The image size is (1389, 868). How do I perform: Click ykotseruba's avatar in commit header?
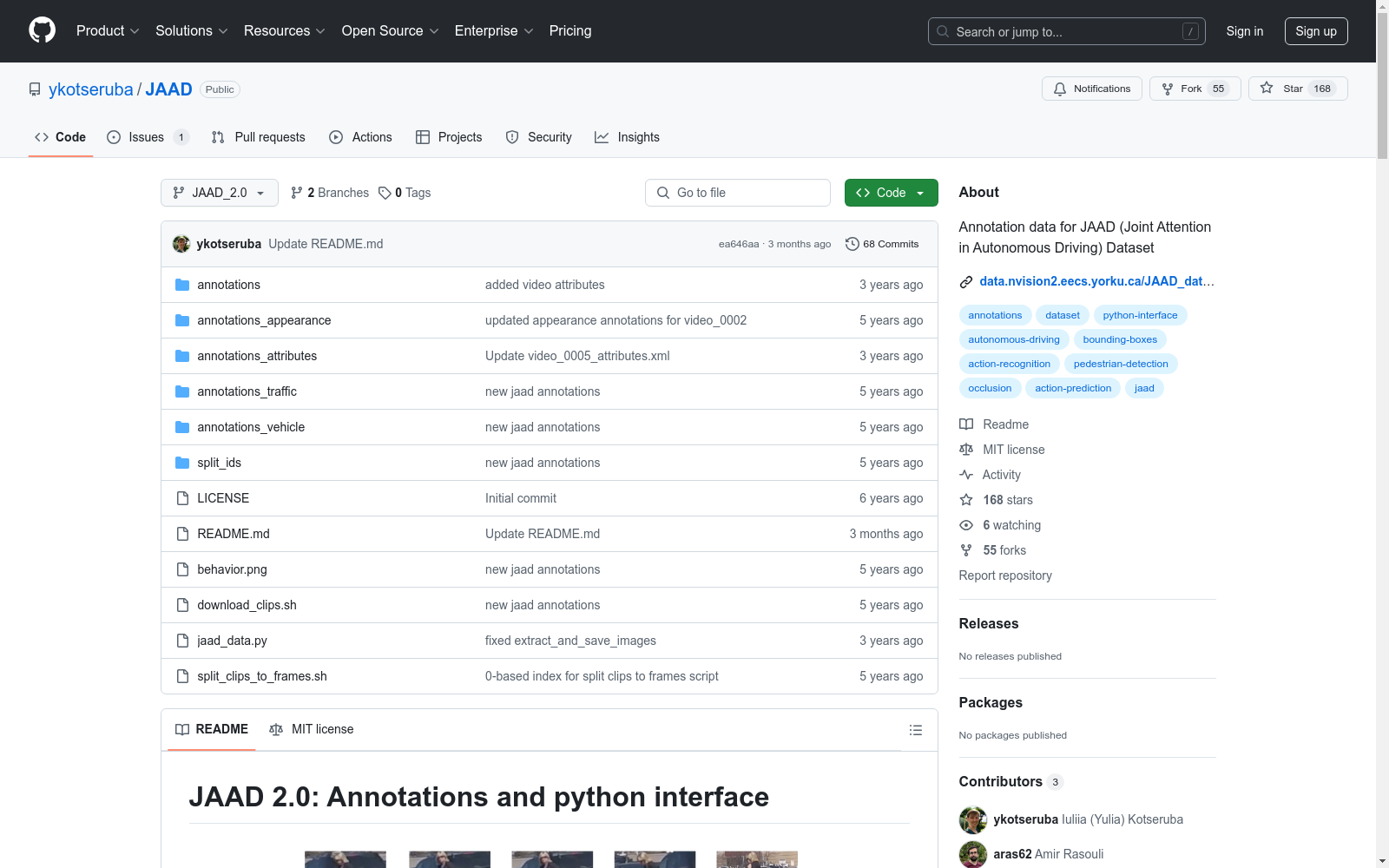click(181, 244)
